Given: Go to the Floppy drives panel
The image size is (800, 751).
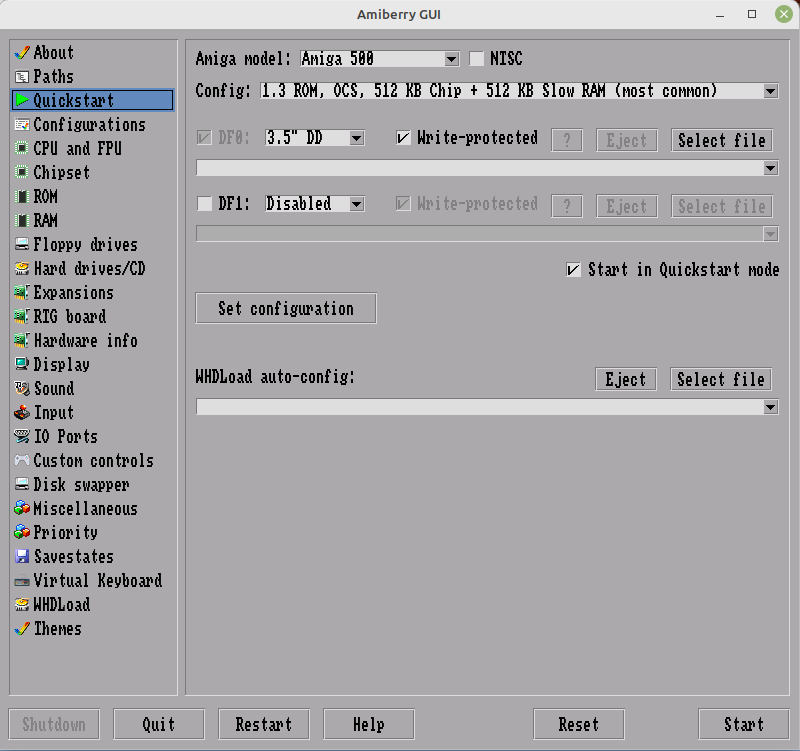Looking at the screenshot, I should [85, 244].
